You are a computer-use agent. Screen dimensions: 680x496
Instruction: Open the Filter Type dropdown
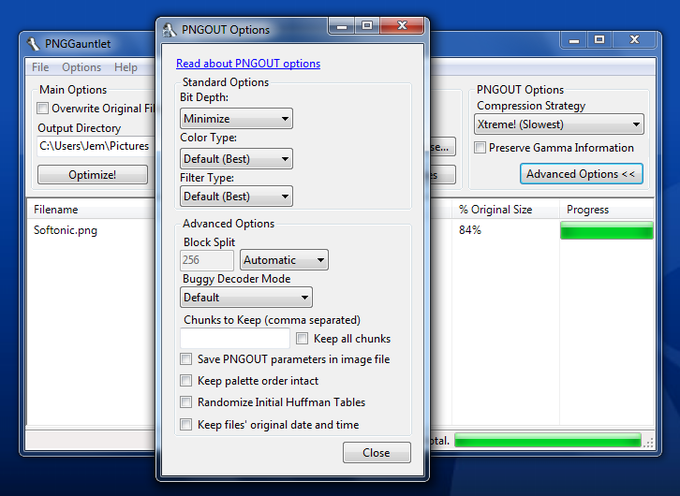[x=236, y=196]
